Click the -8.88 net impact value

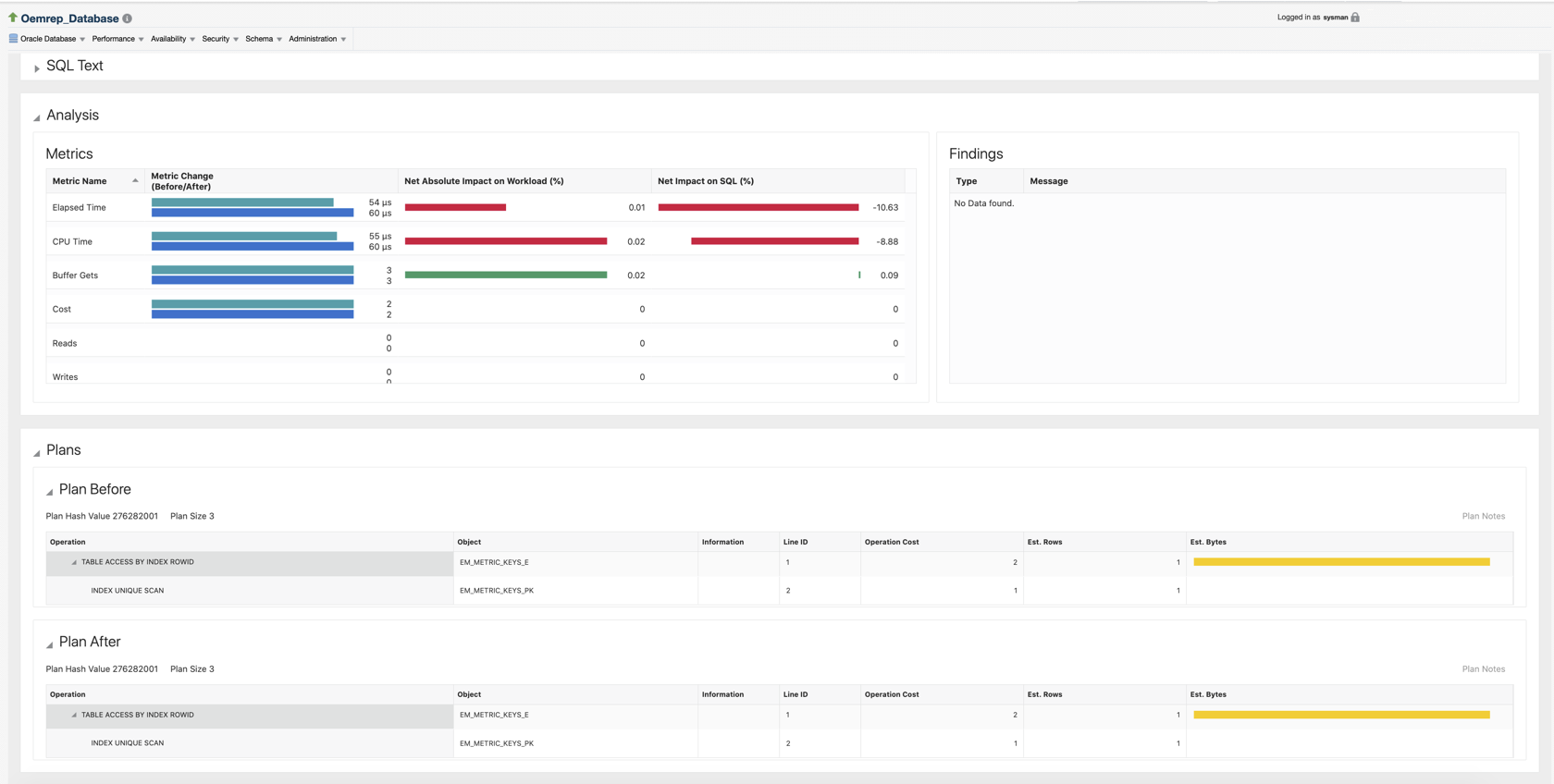pyautogui.click(x=887, y=241)
